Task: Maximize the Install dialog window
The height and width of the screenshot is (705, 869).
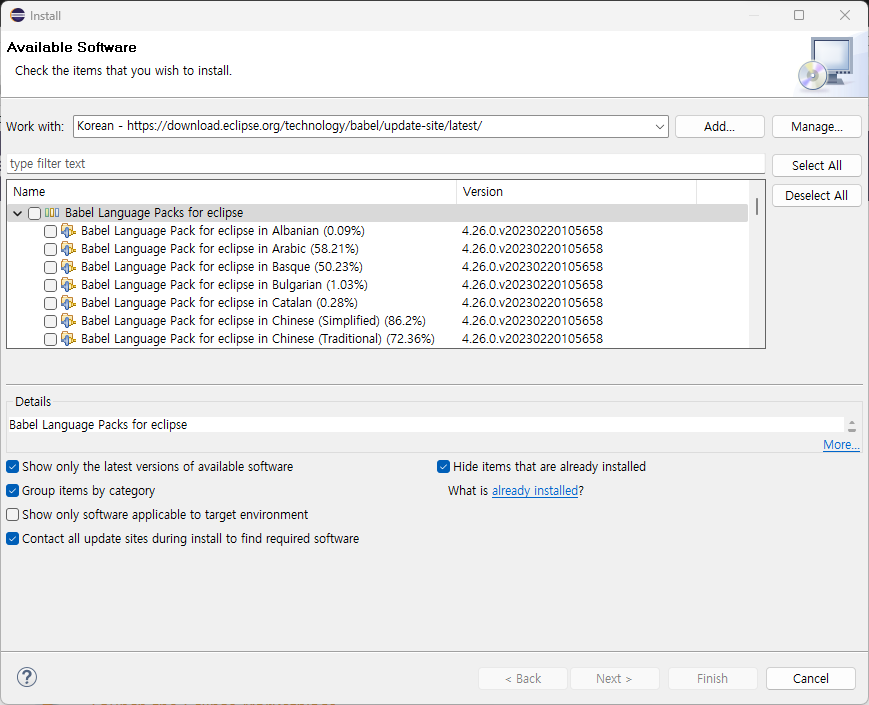Action: click(799, 15)
